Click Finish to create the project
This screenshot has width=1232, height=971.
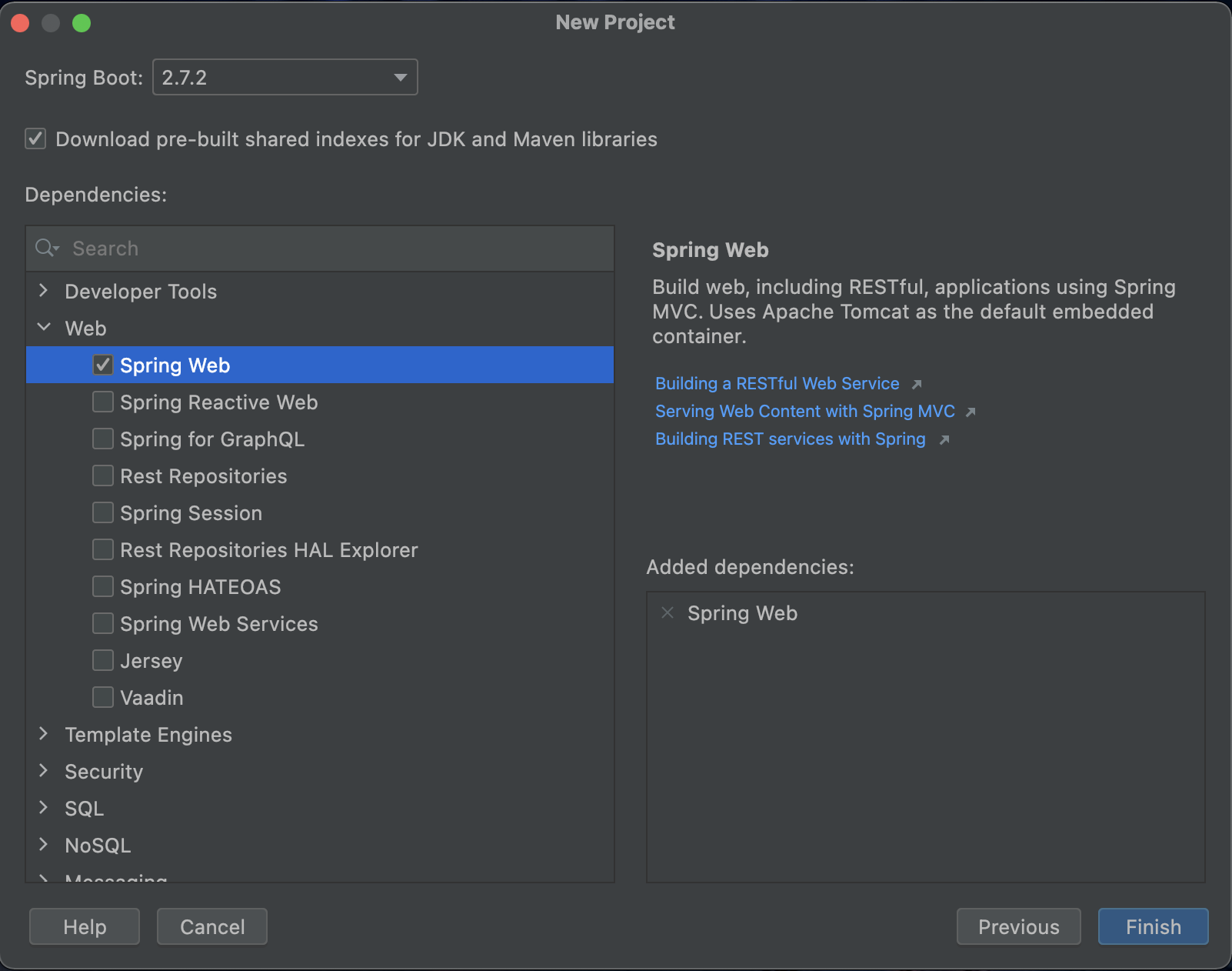point(1153,926)
